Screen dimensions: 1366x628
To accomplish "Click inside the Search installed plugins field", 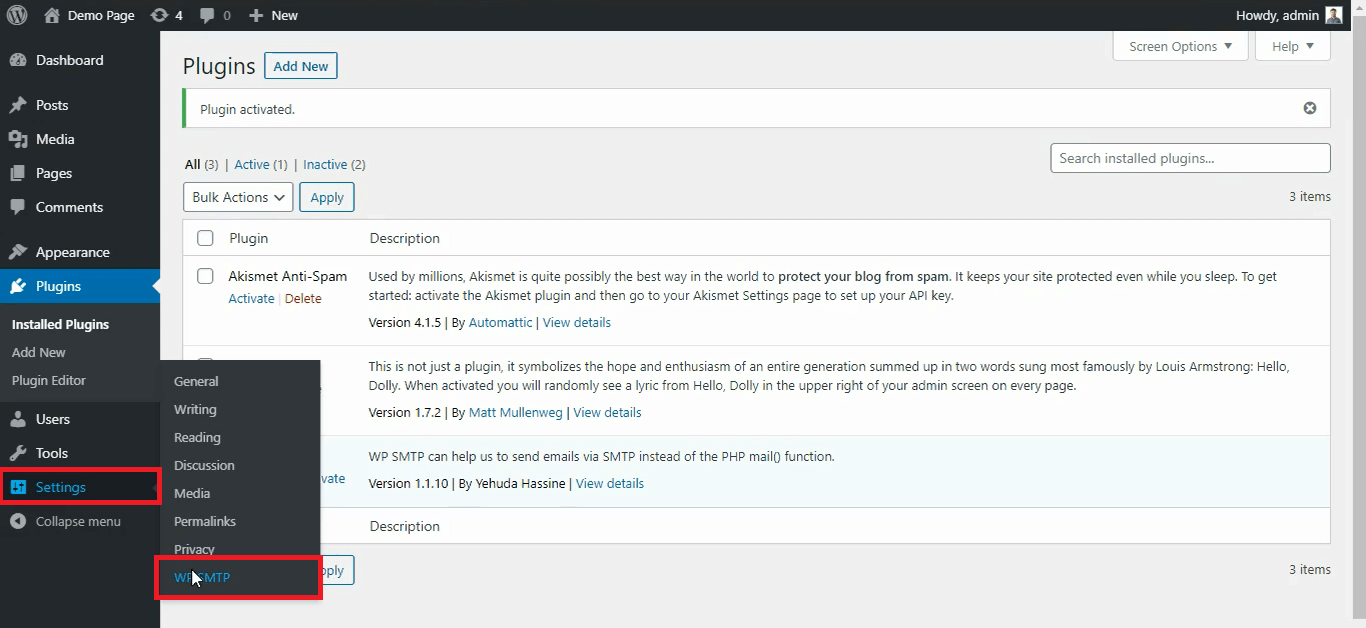I will 1189,158.
